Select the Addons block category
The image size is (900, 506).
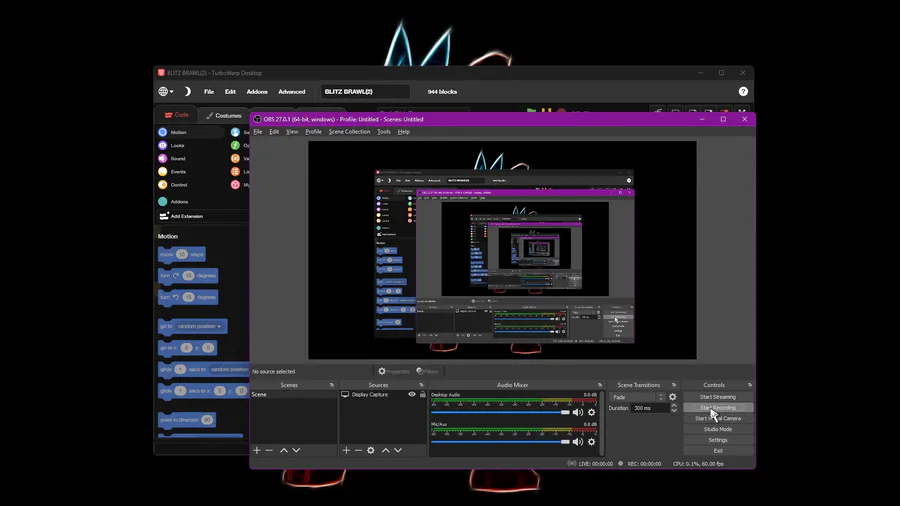pos(173,201)
